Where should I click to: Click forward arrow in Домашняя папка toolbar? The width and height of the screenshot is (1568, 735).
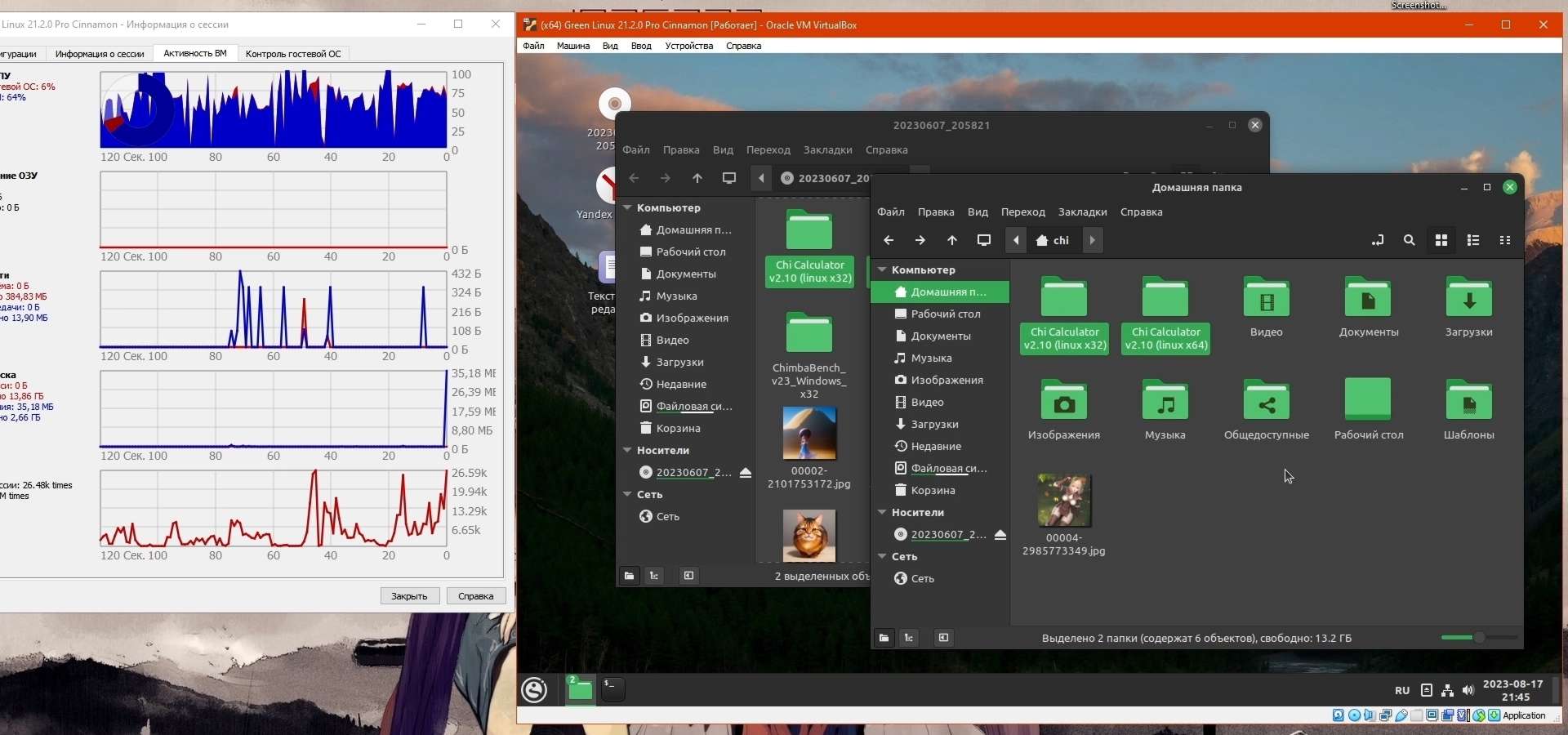coord(920,240)
